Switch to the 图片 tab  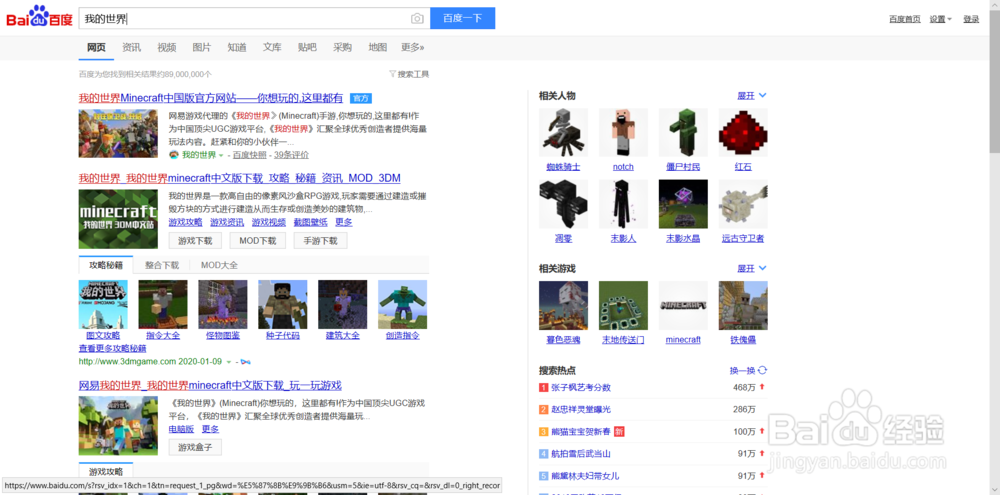tap(202, 47)
